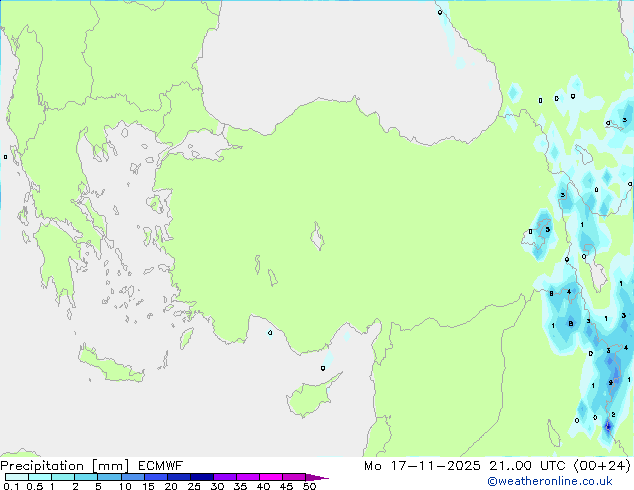Screen dimensions: 634x490
Task: Click the legend value "35"
Action: click(240, 486)
